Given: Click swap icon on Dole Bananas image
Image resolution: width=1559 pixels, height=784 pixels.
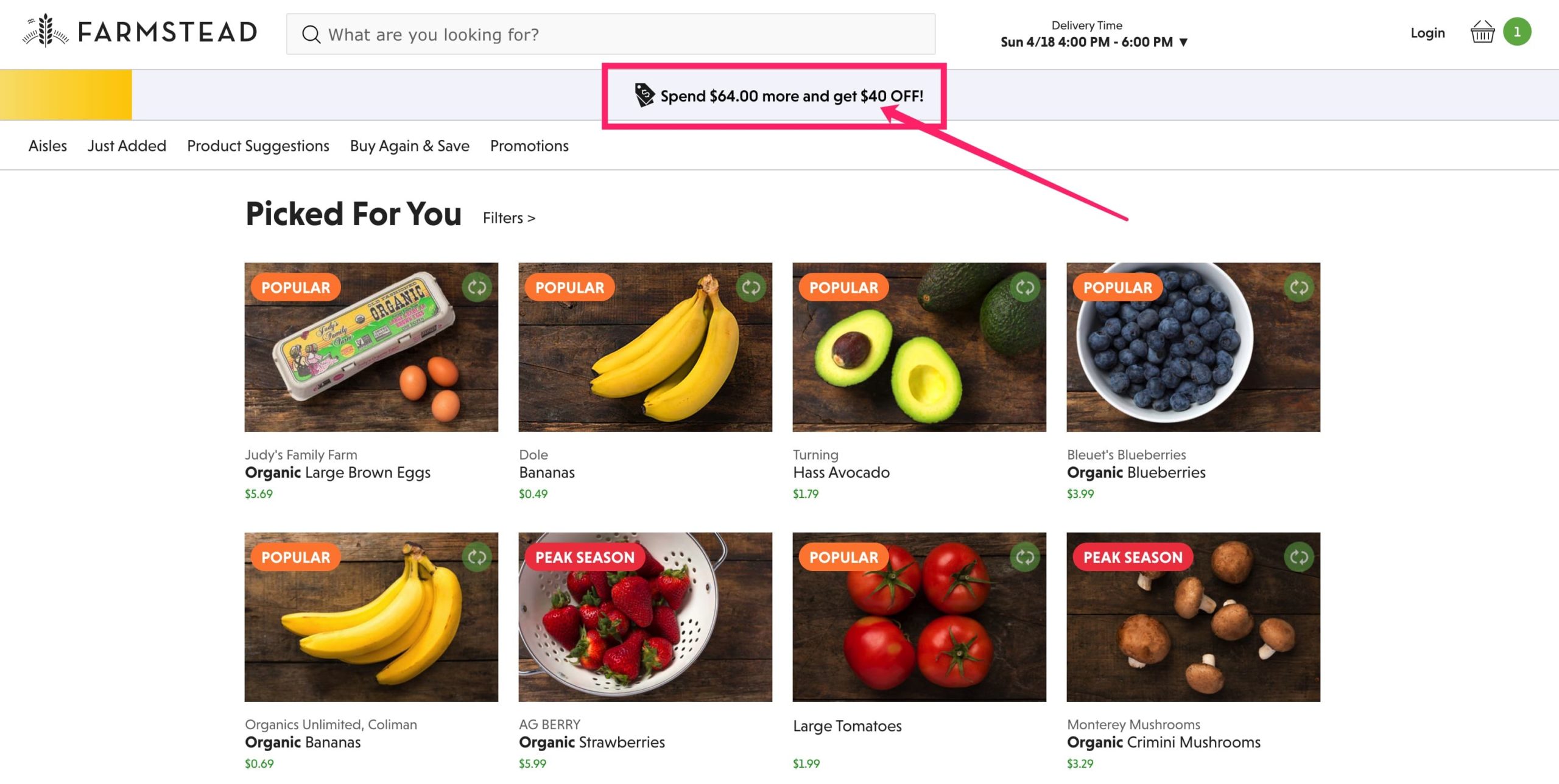Looking at the screenshot, I should click(x=751, y=287).
